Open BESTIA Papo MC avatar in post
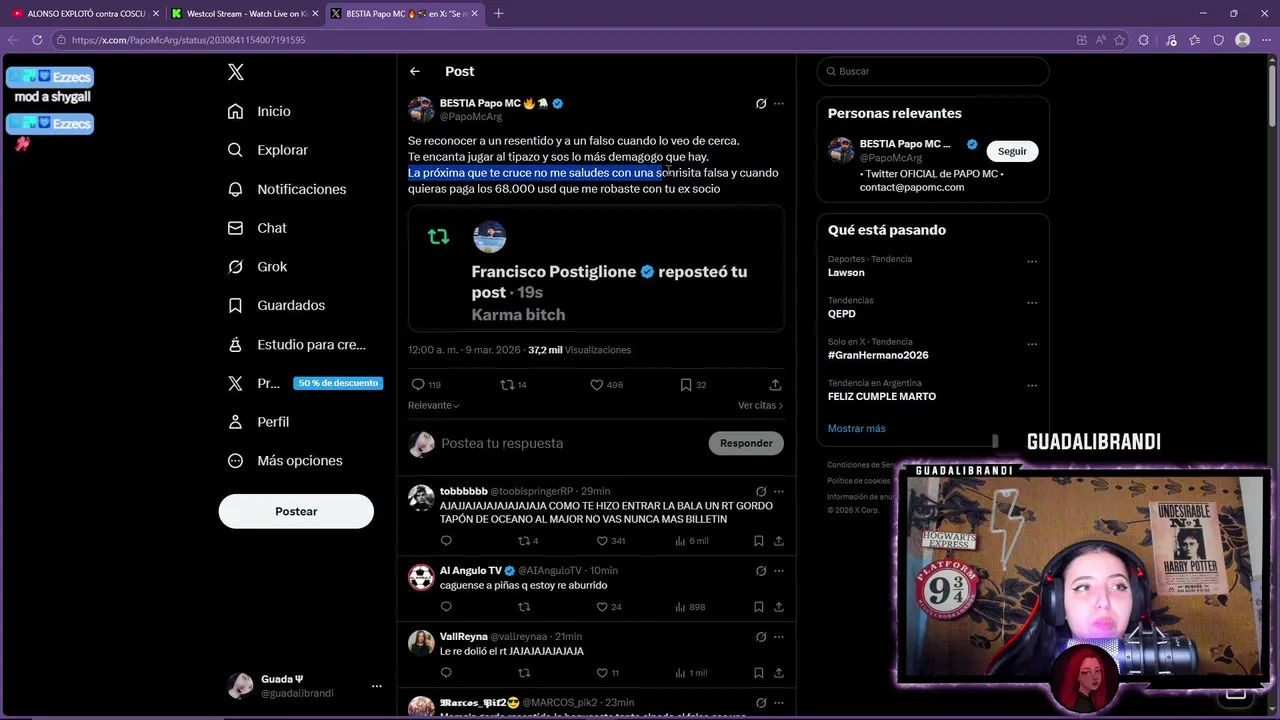The width and height of the screenshot is (1280, 720). pyautogui.click(x=421, y=109)
